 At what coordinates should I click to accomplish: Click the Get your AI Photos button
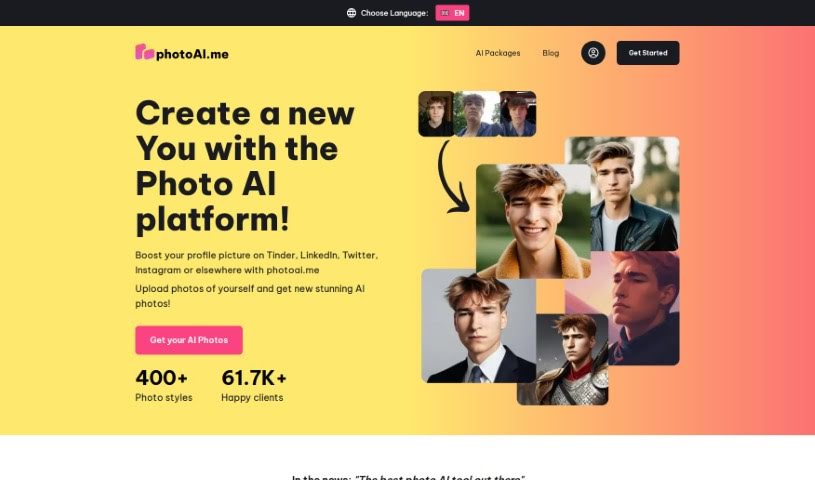tap(189, 340)
